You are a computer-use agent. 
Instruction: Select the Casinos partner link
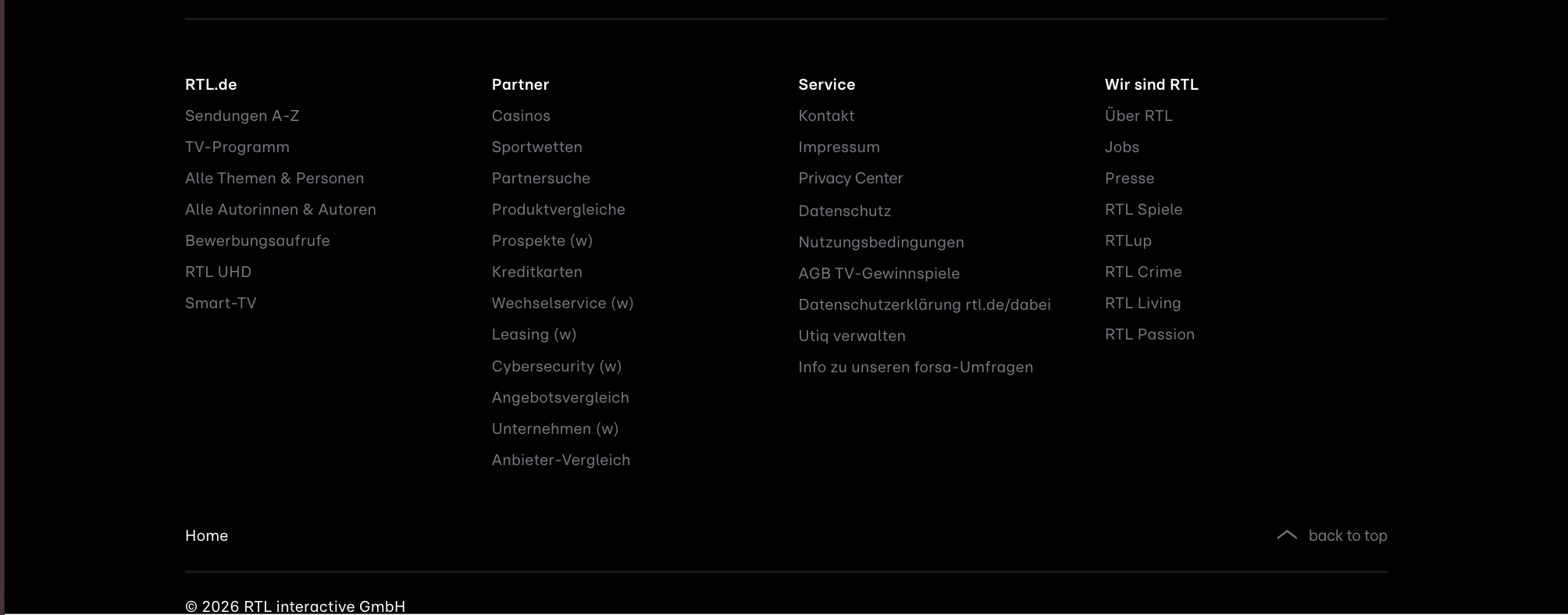[x=521, y=116]
